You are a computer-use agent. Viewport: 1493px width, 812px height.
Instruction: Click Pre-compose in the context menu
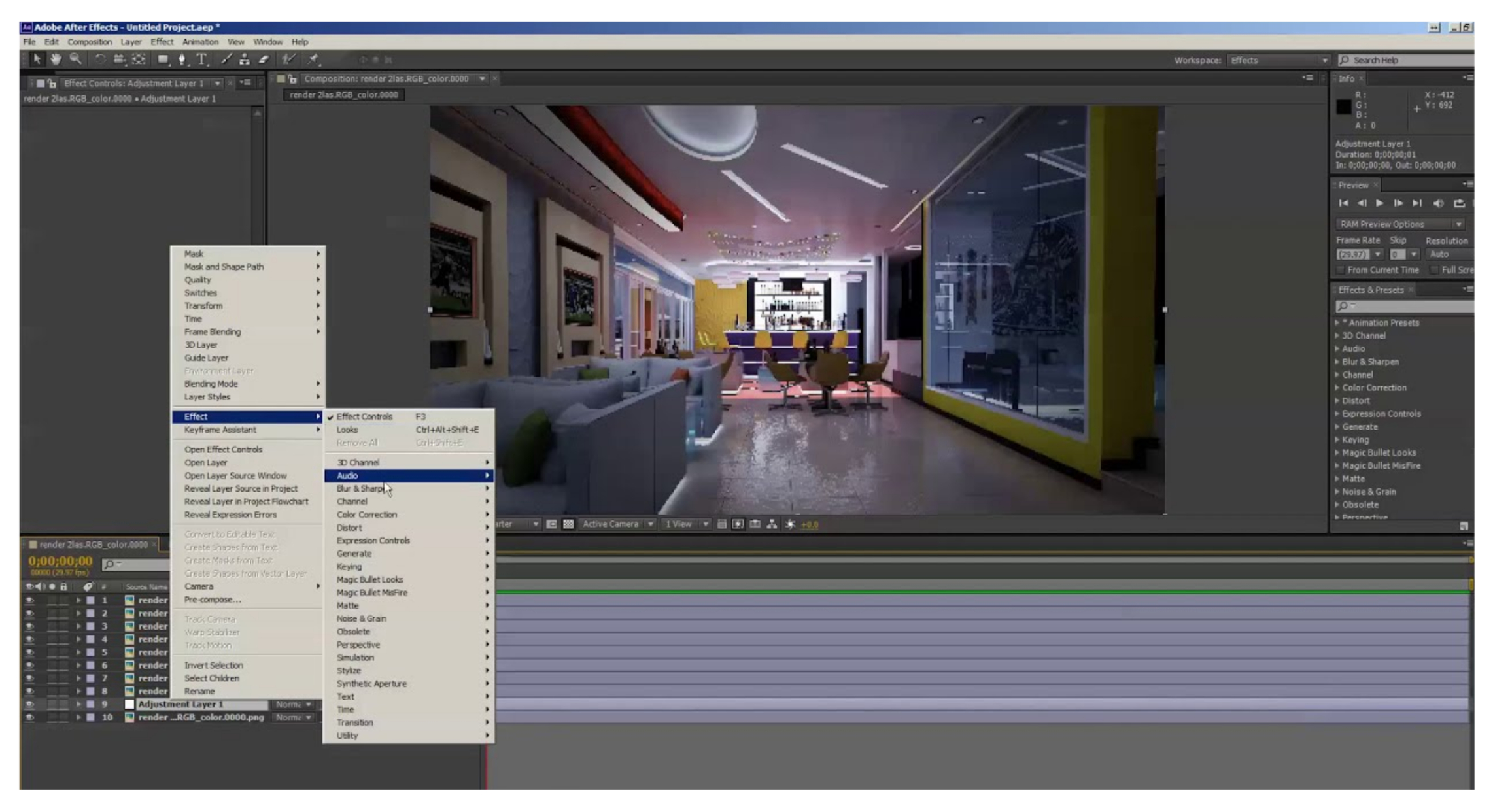point(213,600)
